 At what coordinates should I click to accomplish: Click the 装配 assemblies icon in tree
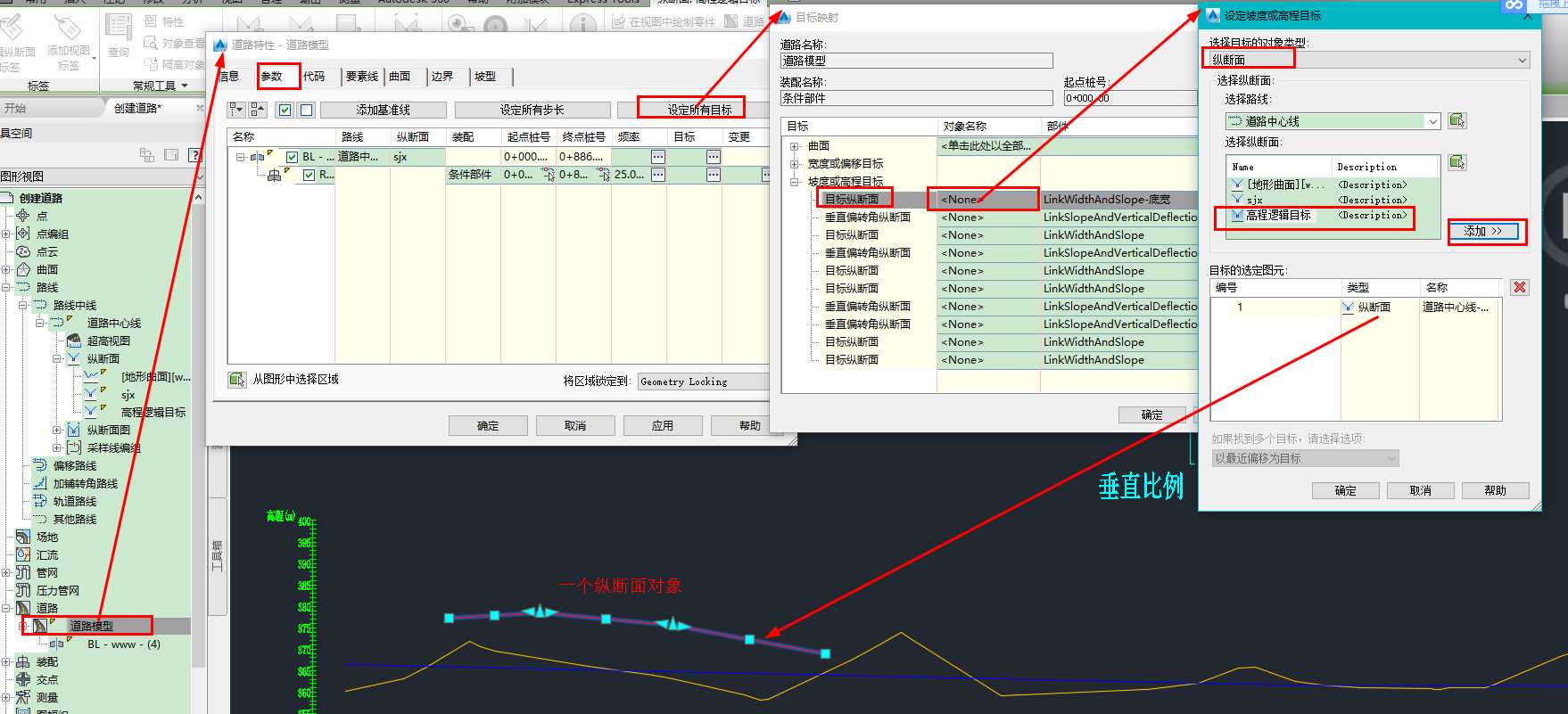click(23, 661)
